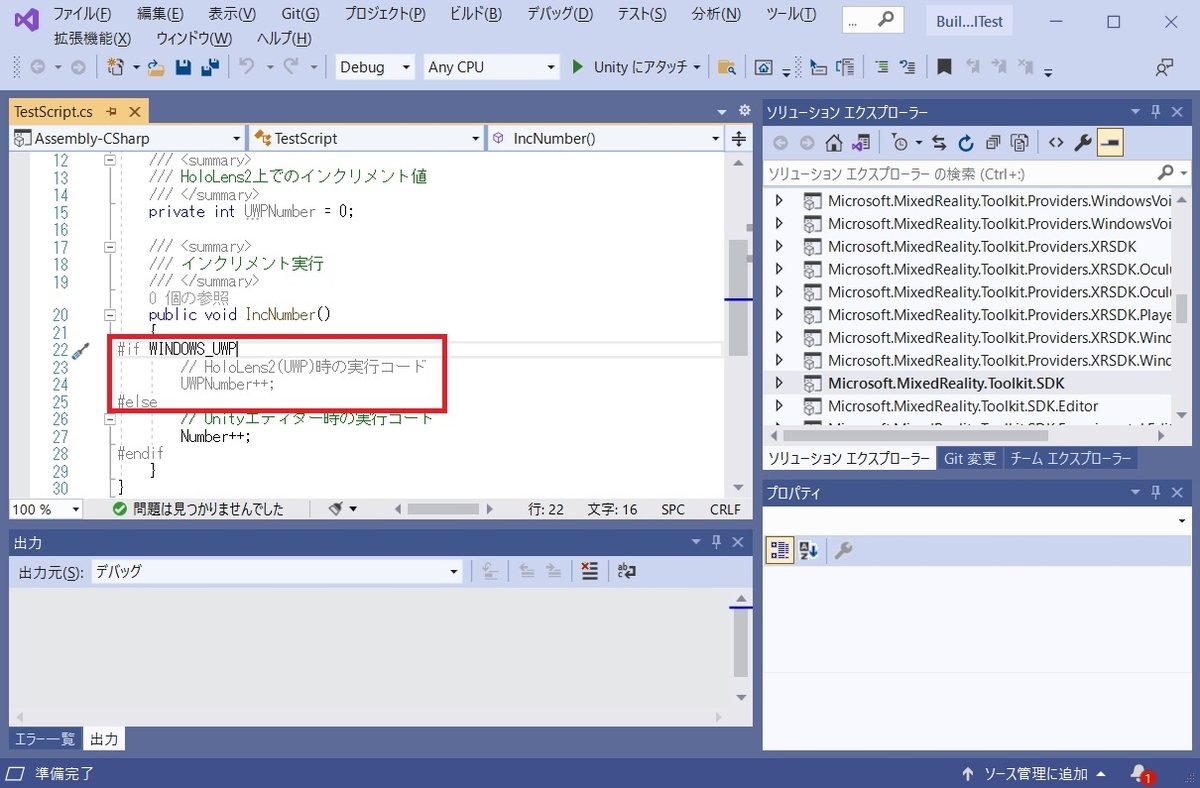The height and width of the screenshot is (788, 1200).
Task: Click the find in files folder icon
Action: coord(727,67)
